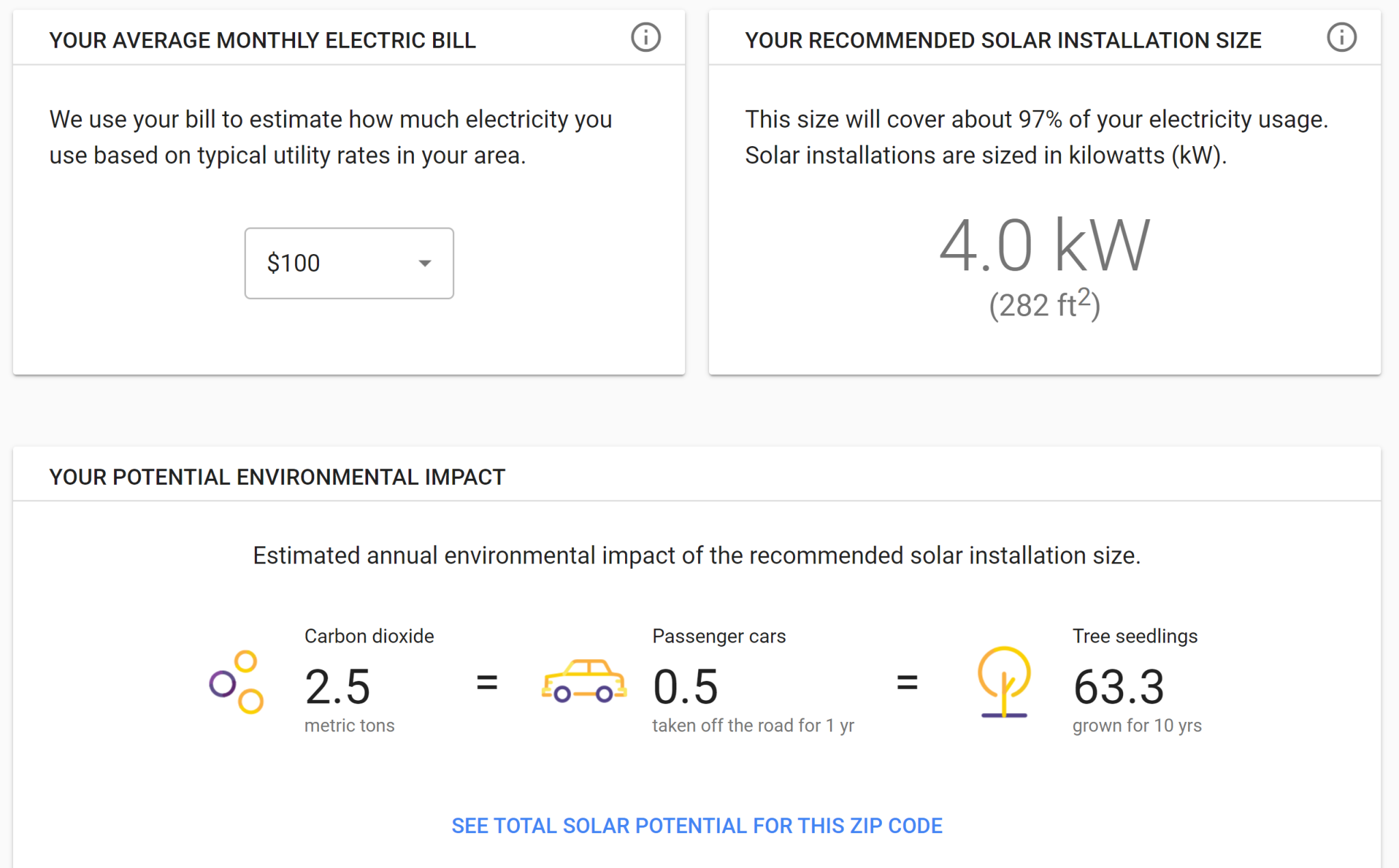Click the tree seedling icon
Image resolution: width=1399 pixels, height=868 pixels.
pos(1003,682)
